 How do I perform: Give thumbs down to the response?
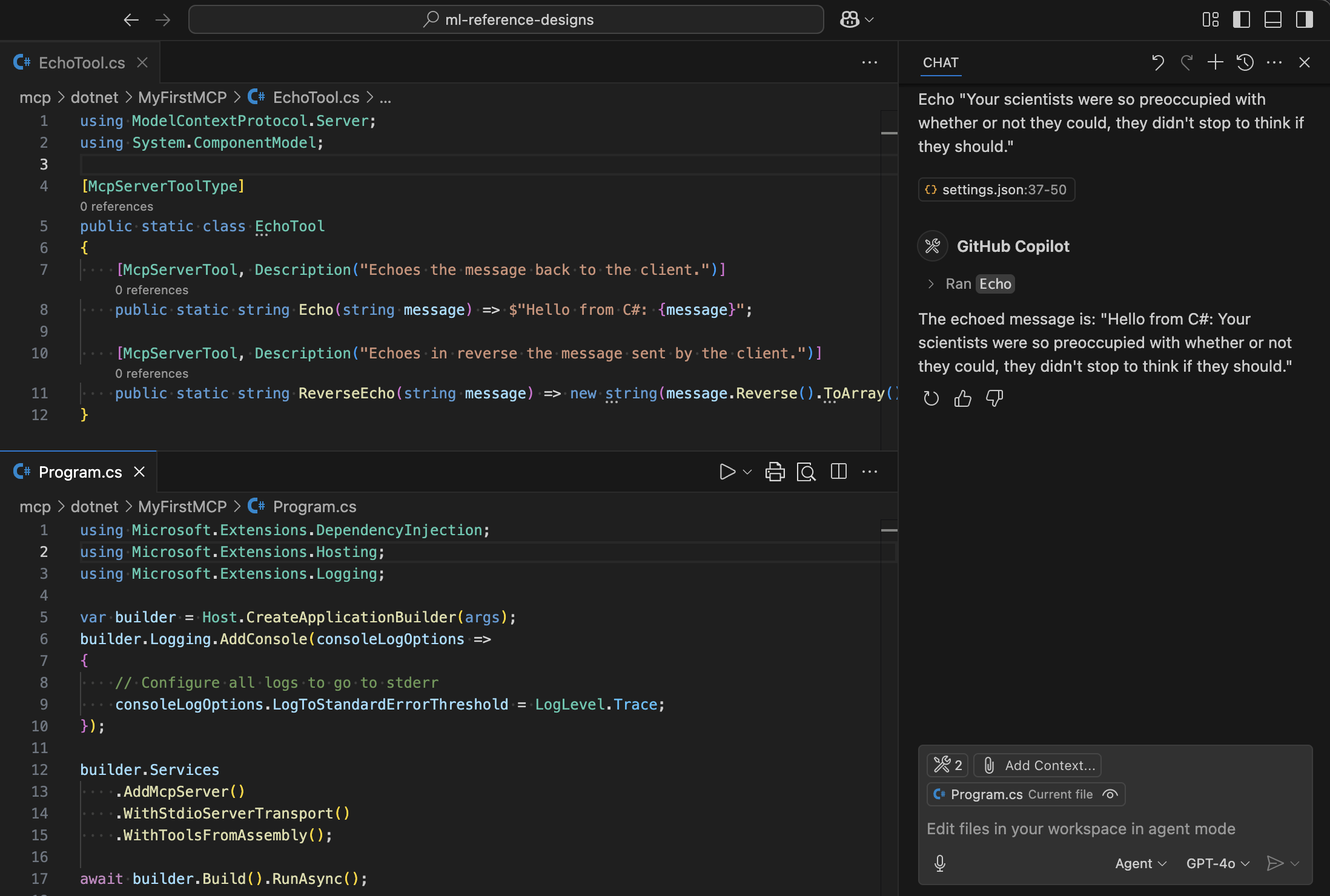pos(994,398)
